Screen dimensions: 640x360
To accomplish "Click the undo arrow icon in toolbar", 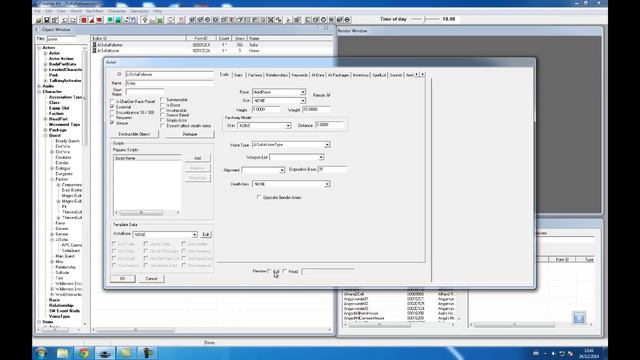I will (x=65, y=20).
